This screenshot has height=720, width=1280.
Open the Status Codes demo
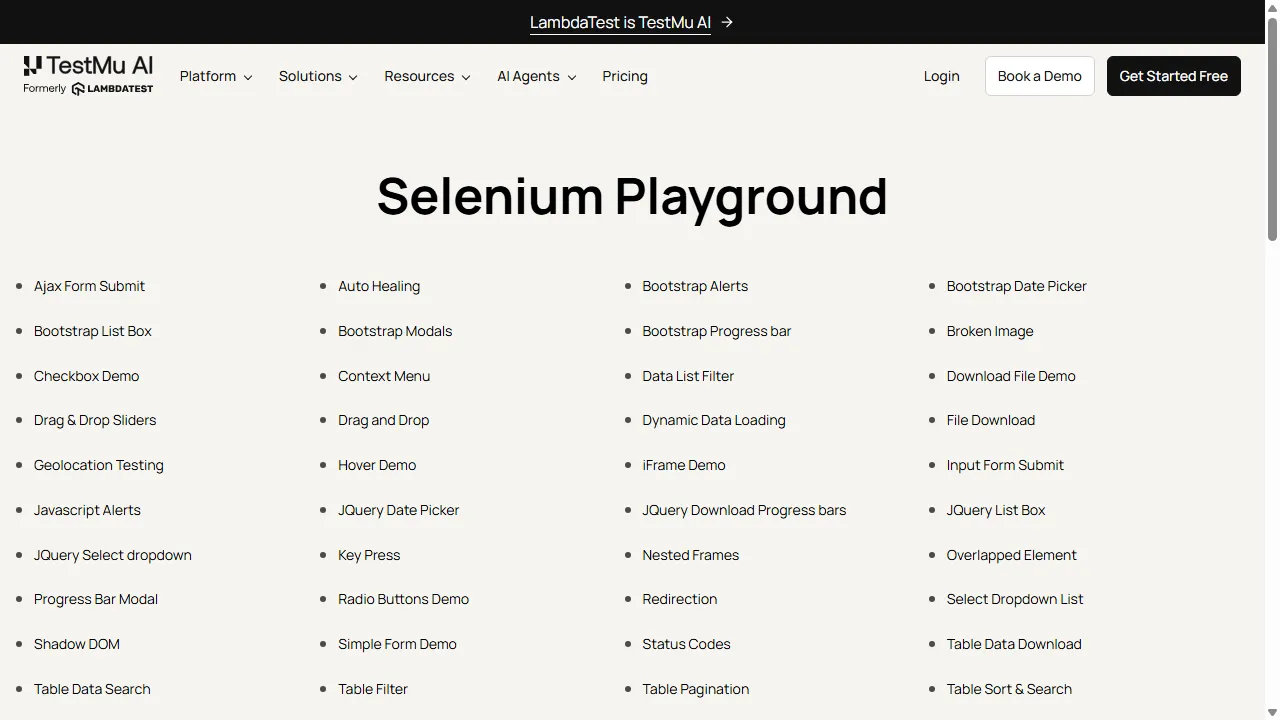[686, 644]
